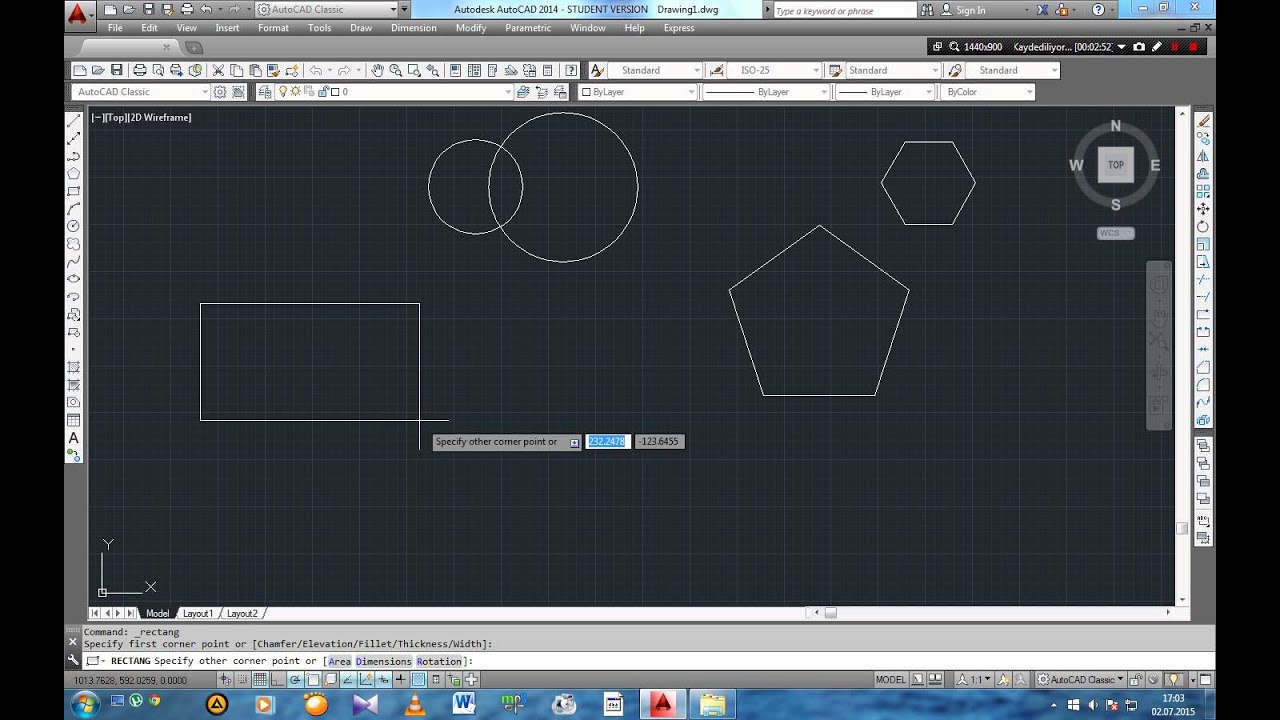Toggle Ortho Mode in status bar
Screen dimensions: 1280x720
[278, 680]
